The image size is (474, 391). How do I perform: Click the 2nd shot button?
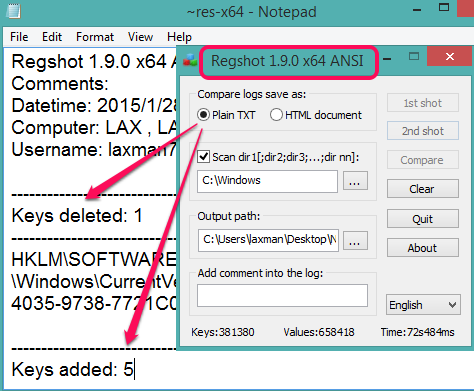click(x=423, y=131)
